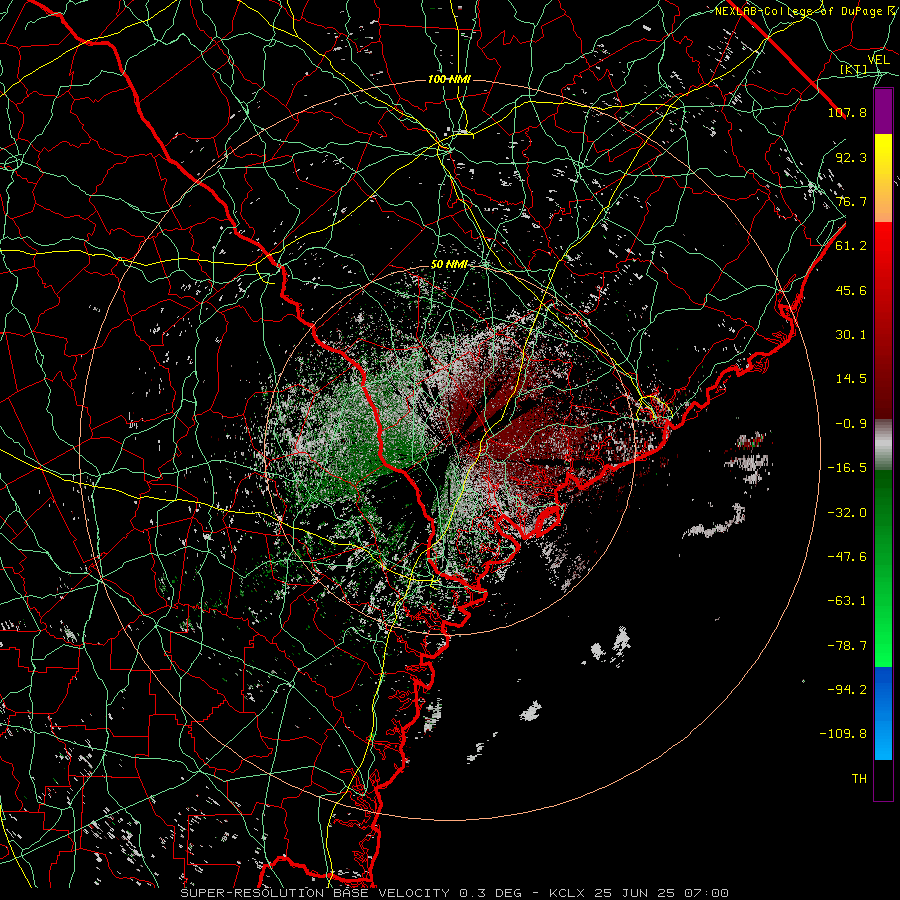
Task: Click the -109.8 legend value
Action: (x=843, y=734)
